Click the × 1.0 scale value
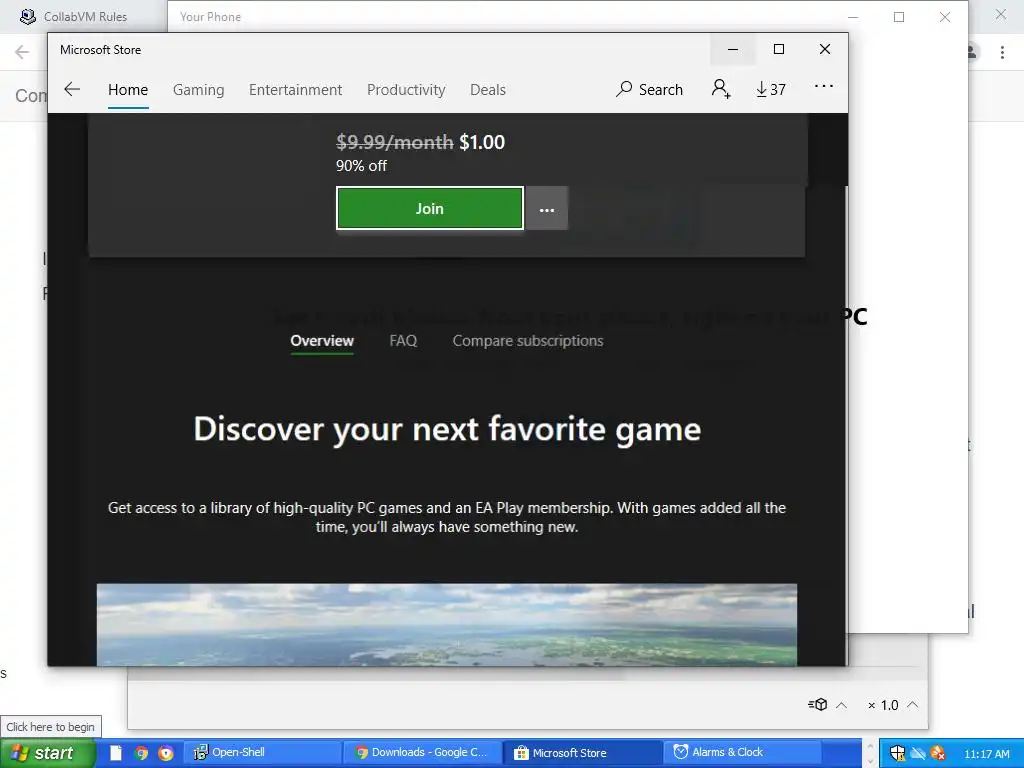The width and height of the screenshot is (1024, 768). (883, 705)
